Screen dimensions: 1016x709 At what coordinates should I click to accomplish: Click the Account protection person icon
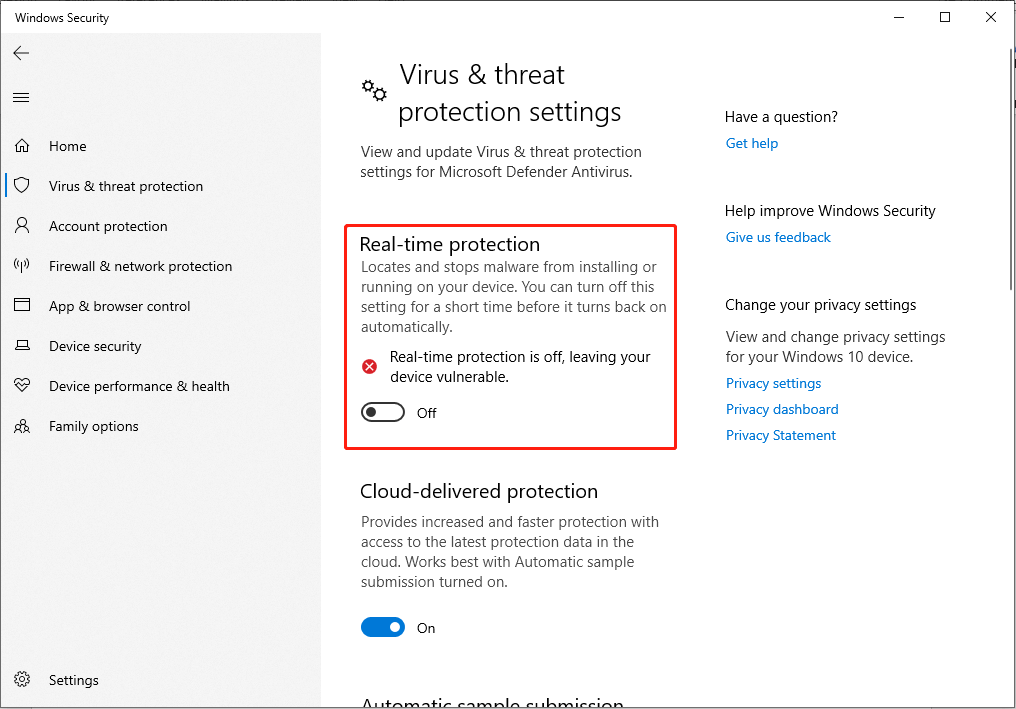pyautogui.click(x=22, y=226)
